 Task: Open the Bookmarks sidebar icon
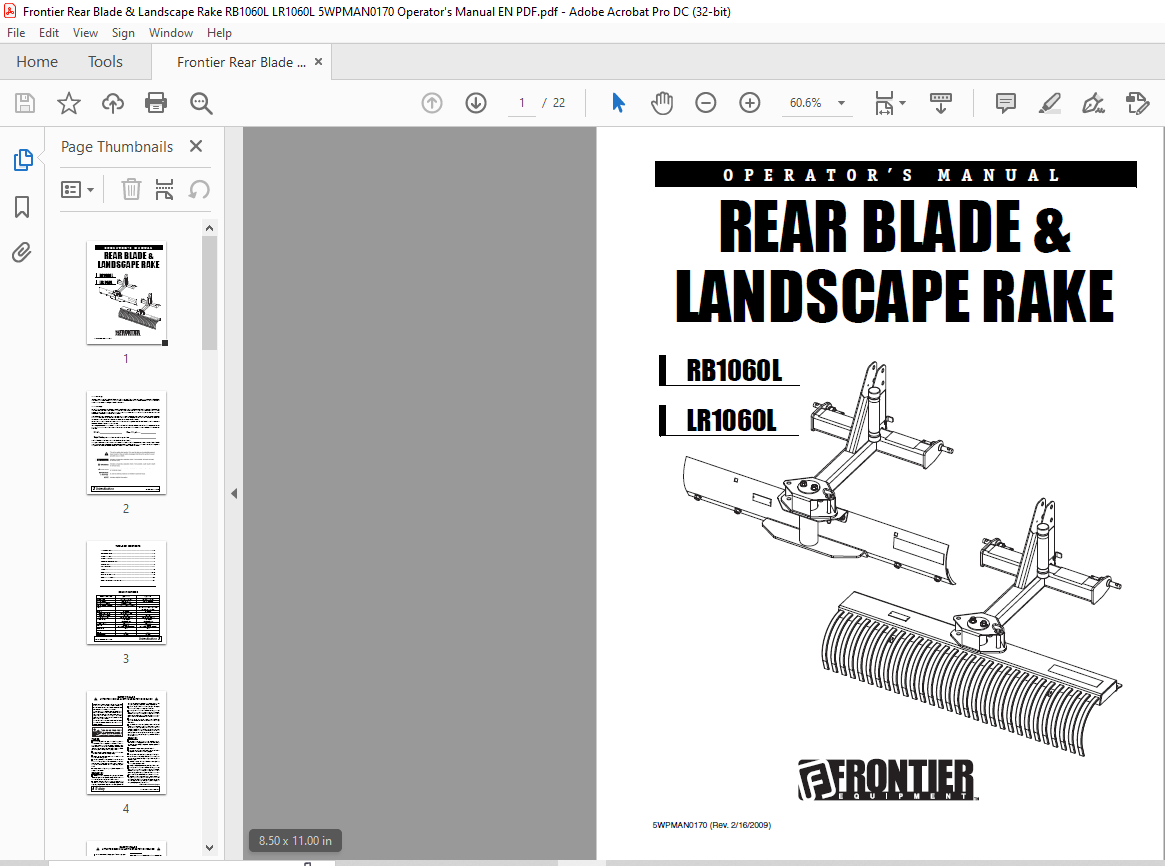coord(22,206)
